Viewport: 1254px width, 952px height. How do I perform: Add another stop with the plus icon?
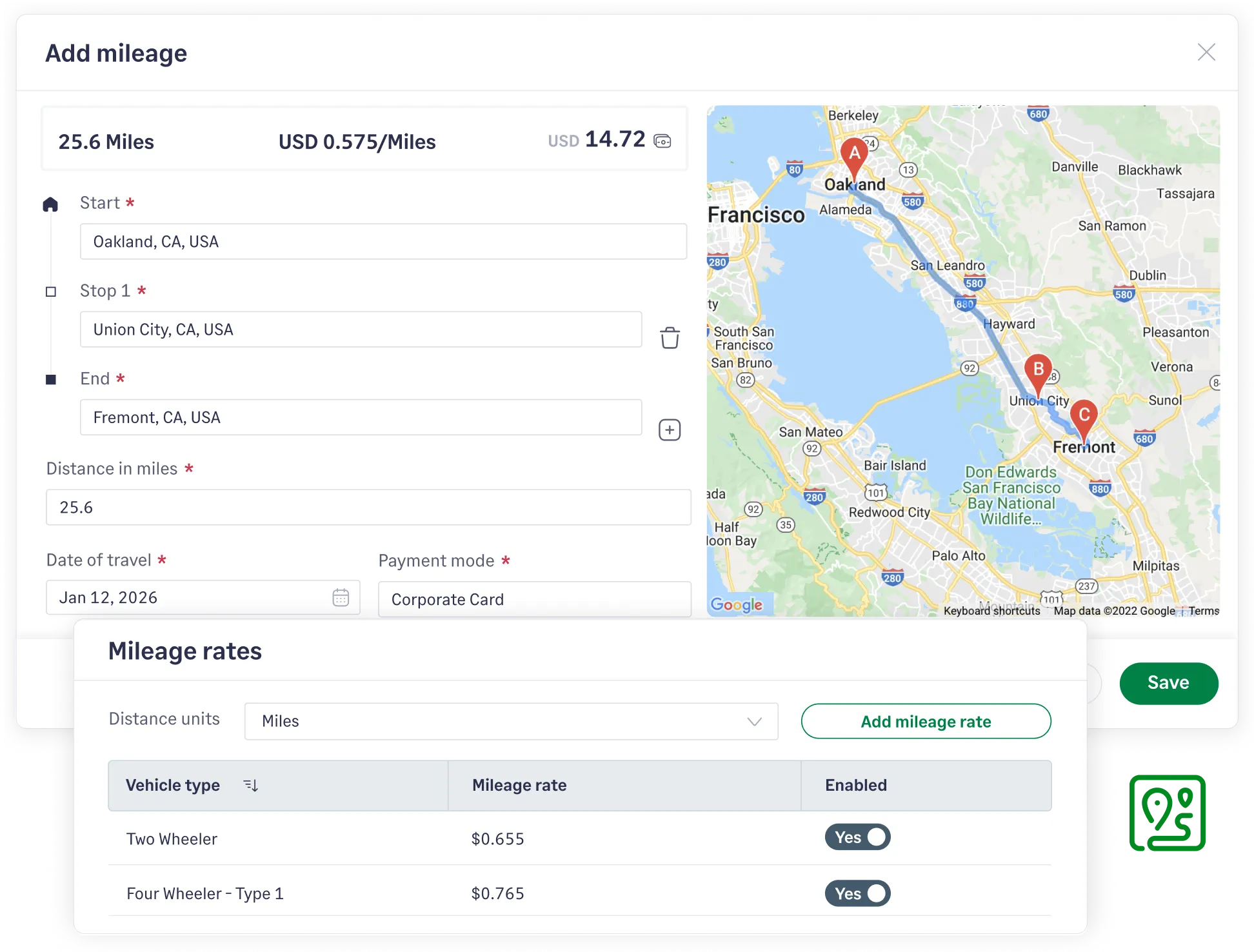coord(670,430)
